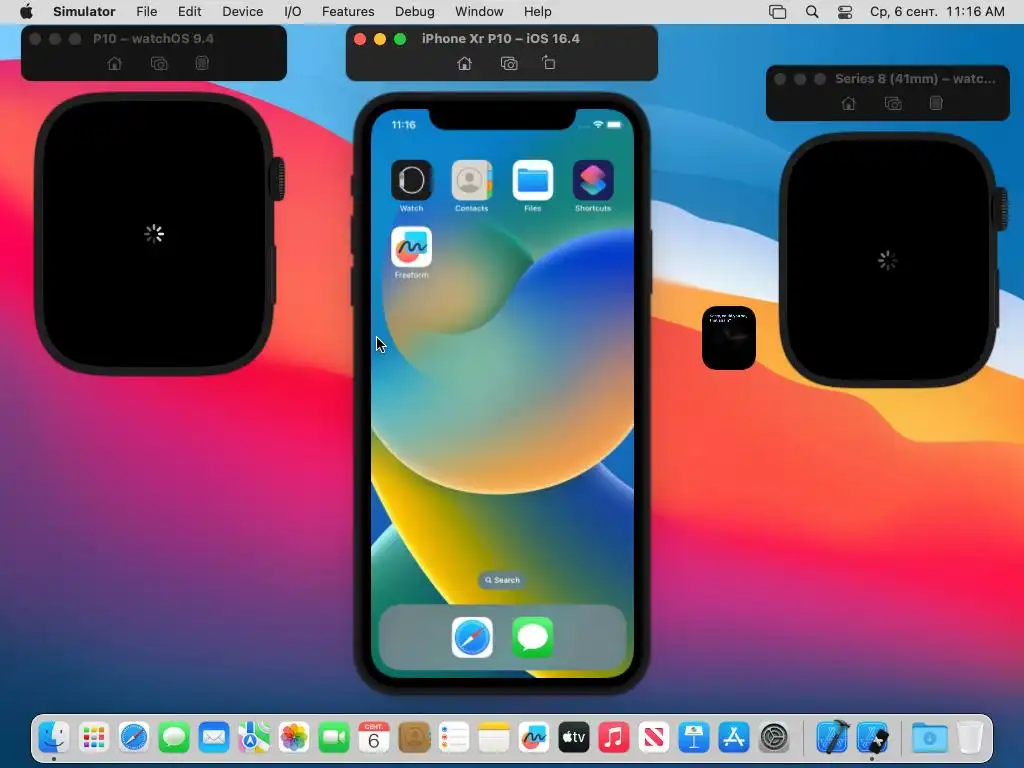Open Maps from the Dock

254,738
